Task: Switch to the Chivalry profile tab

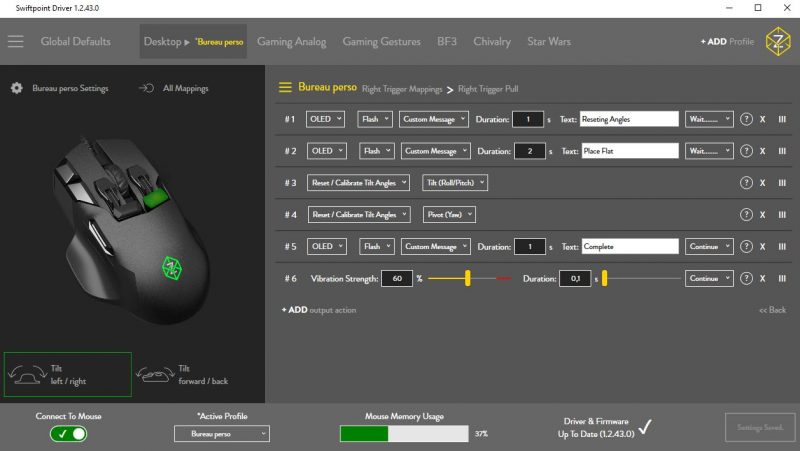Action: [491, 41]
